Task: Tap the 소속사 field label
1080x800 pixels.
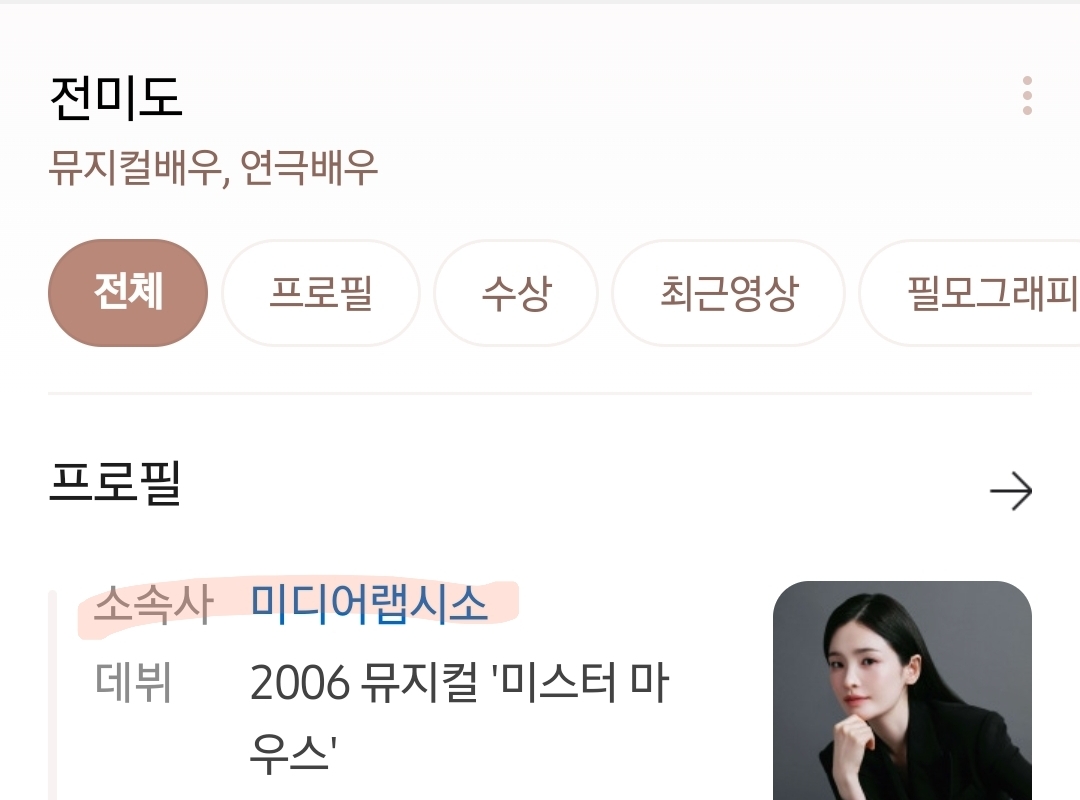Action: pyautogui.click(x=154, y=605)
